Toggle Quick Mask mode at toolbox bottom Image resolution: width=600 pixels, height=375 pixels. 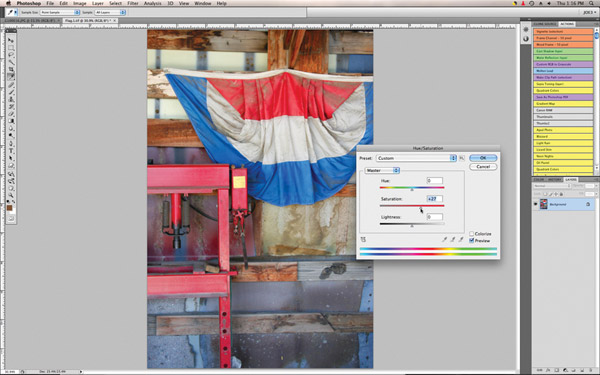[x=11, y=218]
